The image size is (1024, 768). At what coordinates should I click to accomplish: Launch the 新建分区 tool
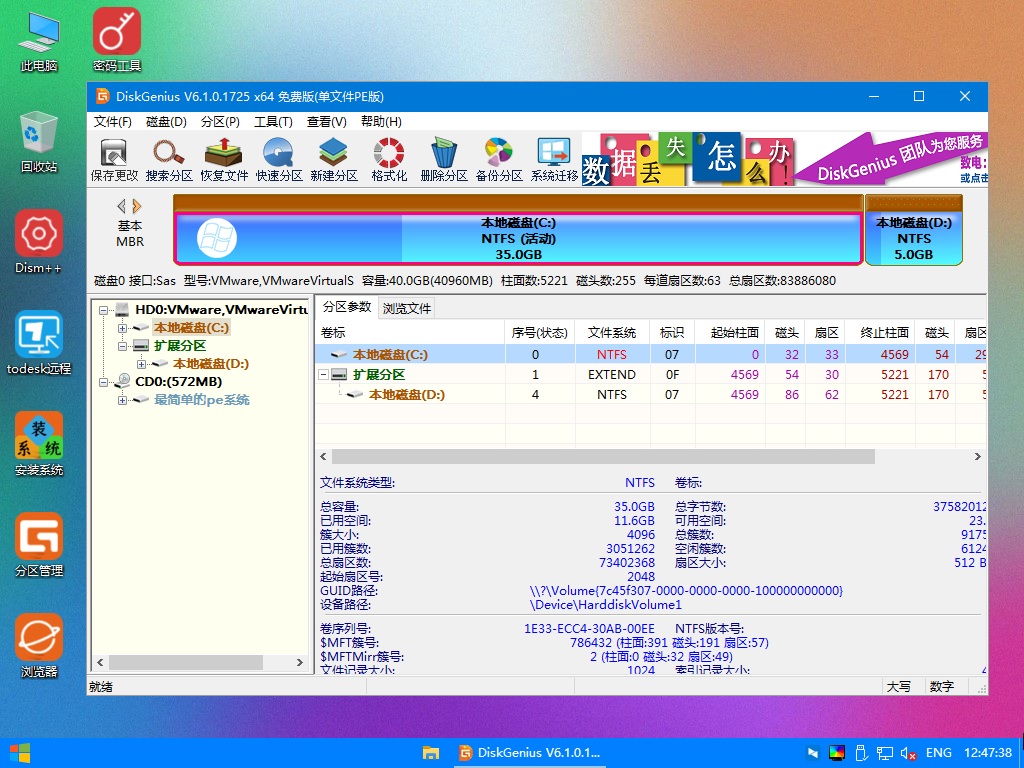(334, 160)
